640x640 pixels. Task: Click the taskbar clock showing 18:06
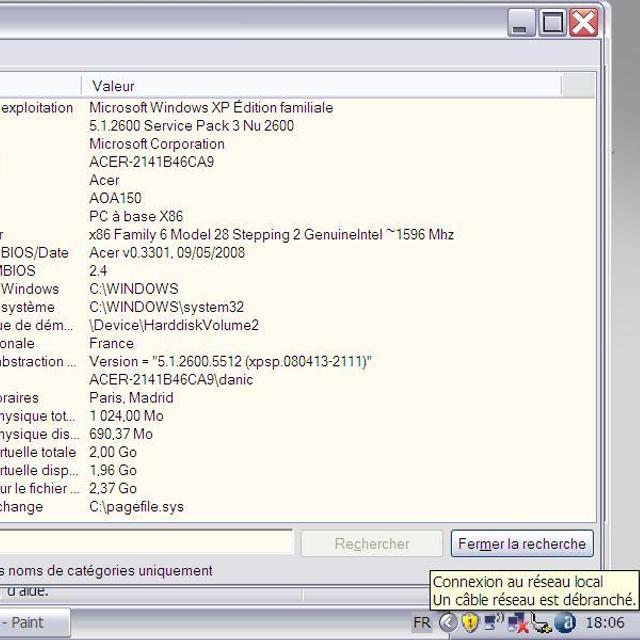click(x=605, y=622)
